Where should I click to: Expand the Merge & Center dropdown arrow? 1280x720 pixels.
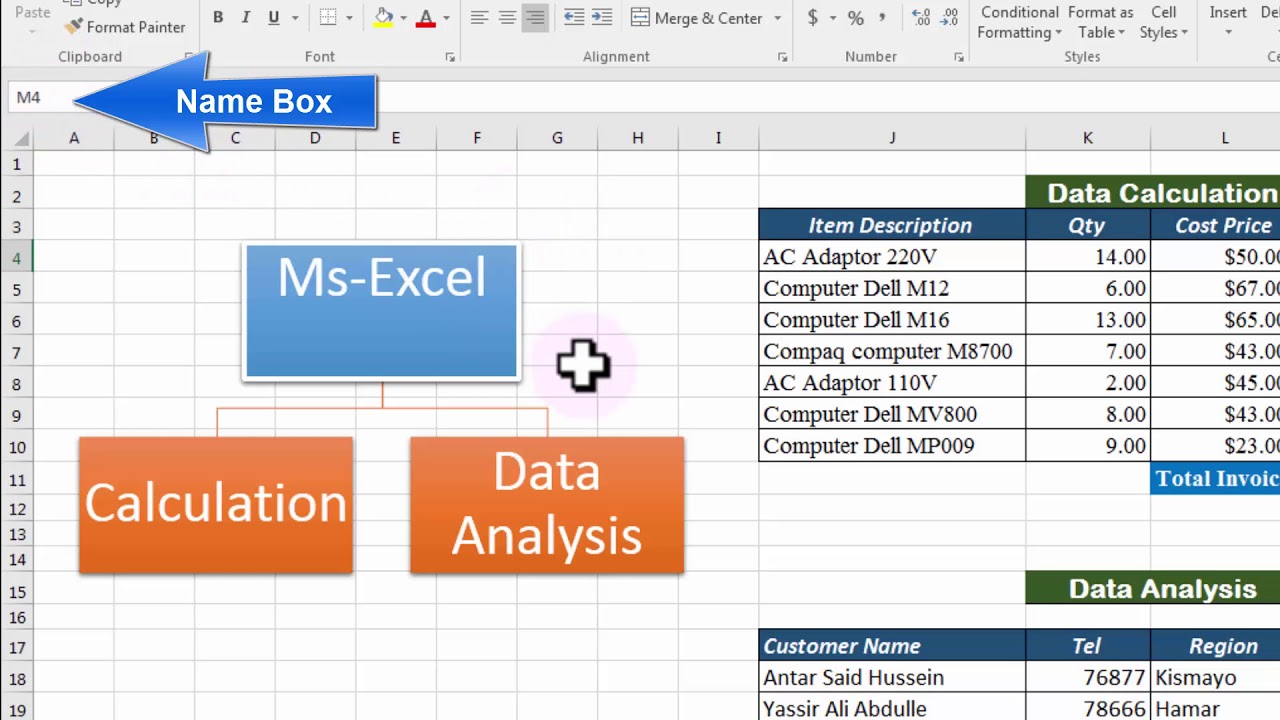(x=777, y=18)
